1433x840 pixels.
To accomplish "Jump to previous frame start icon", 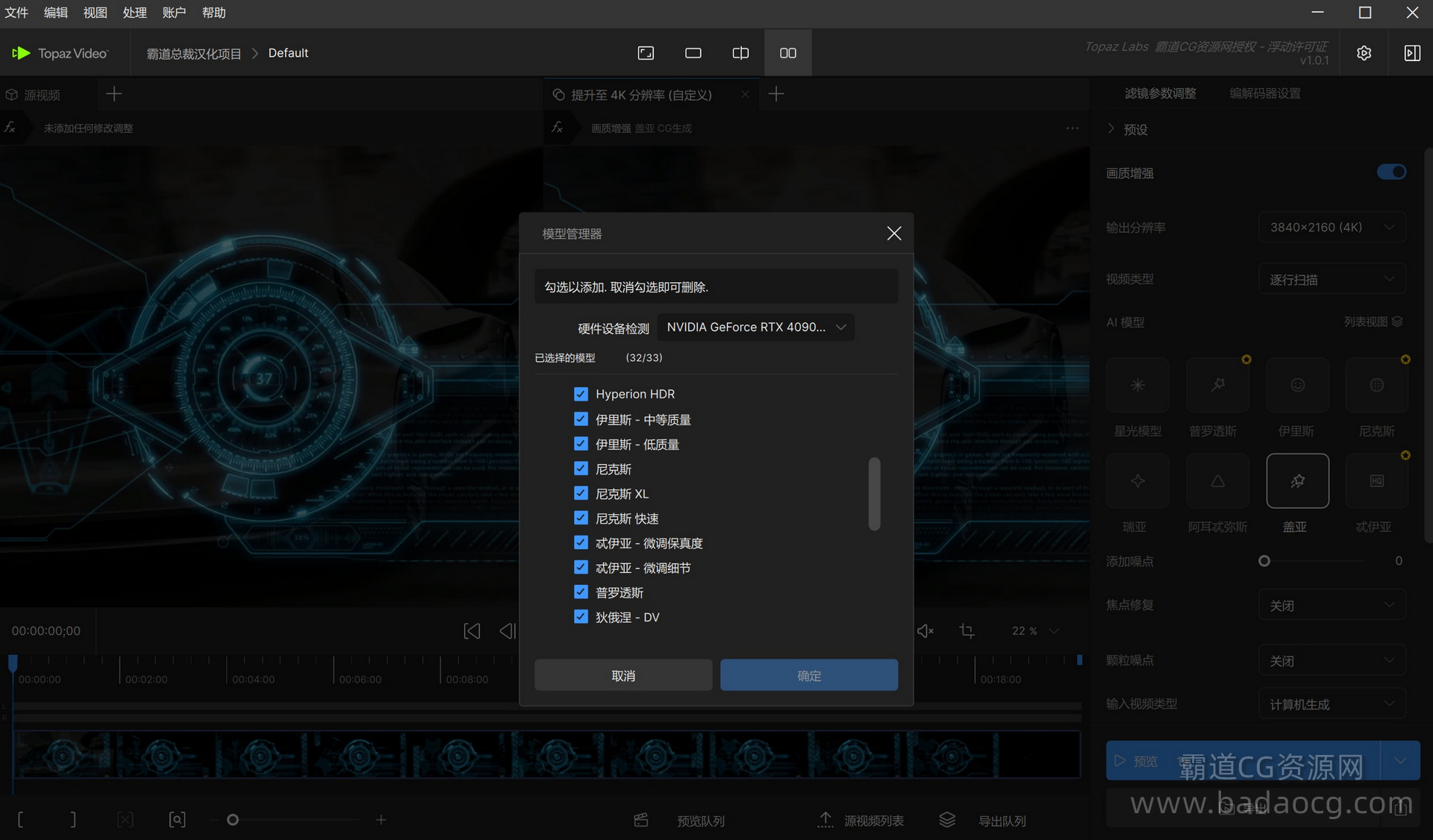I will (472, 631).
